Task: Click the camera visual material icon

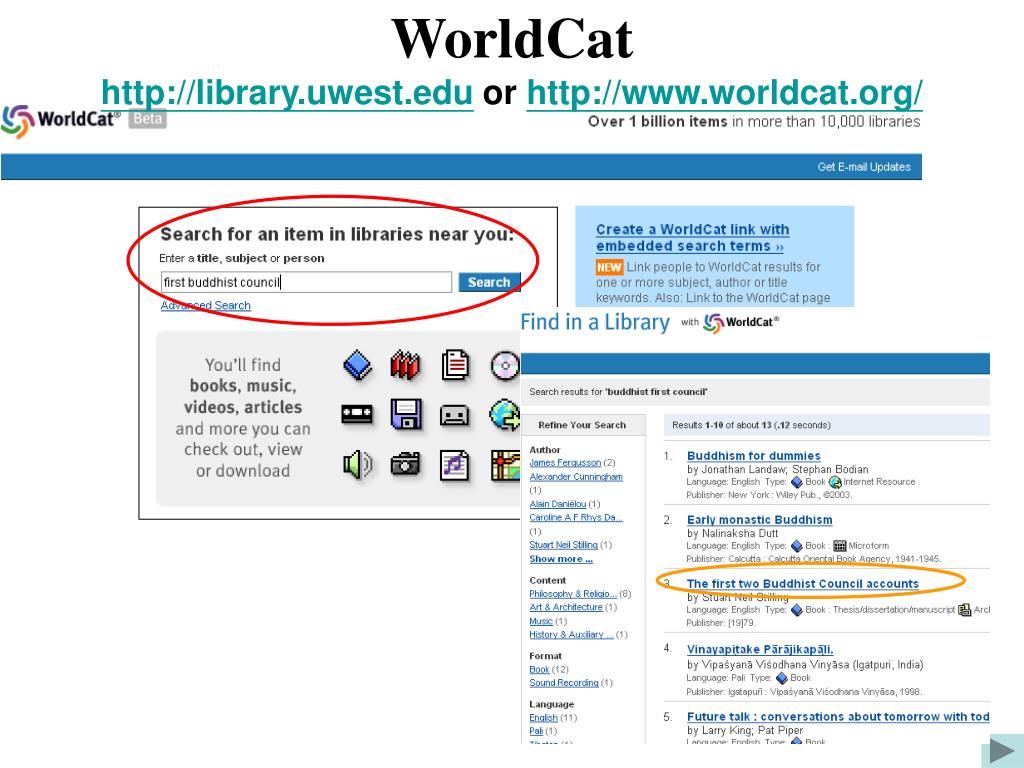Action: (406, 464)
